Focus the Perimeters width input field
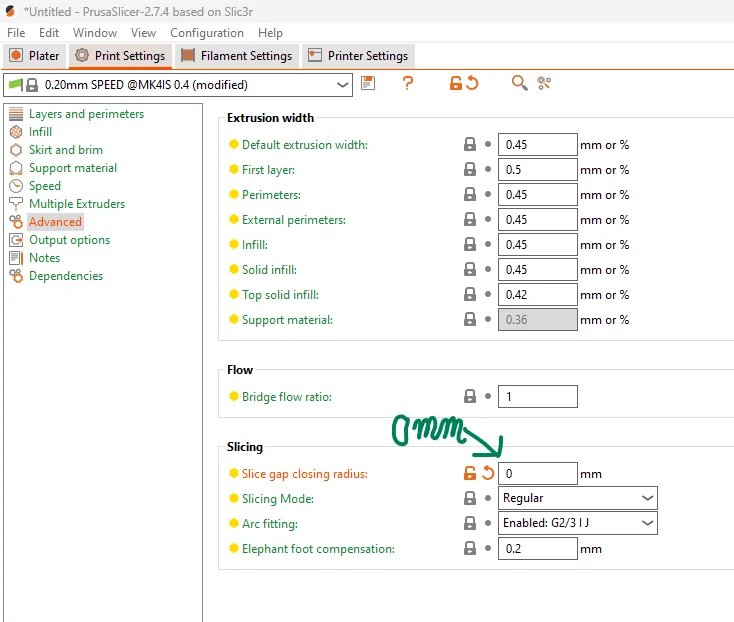 [x=537, y=195]
